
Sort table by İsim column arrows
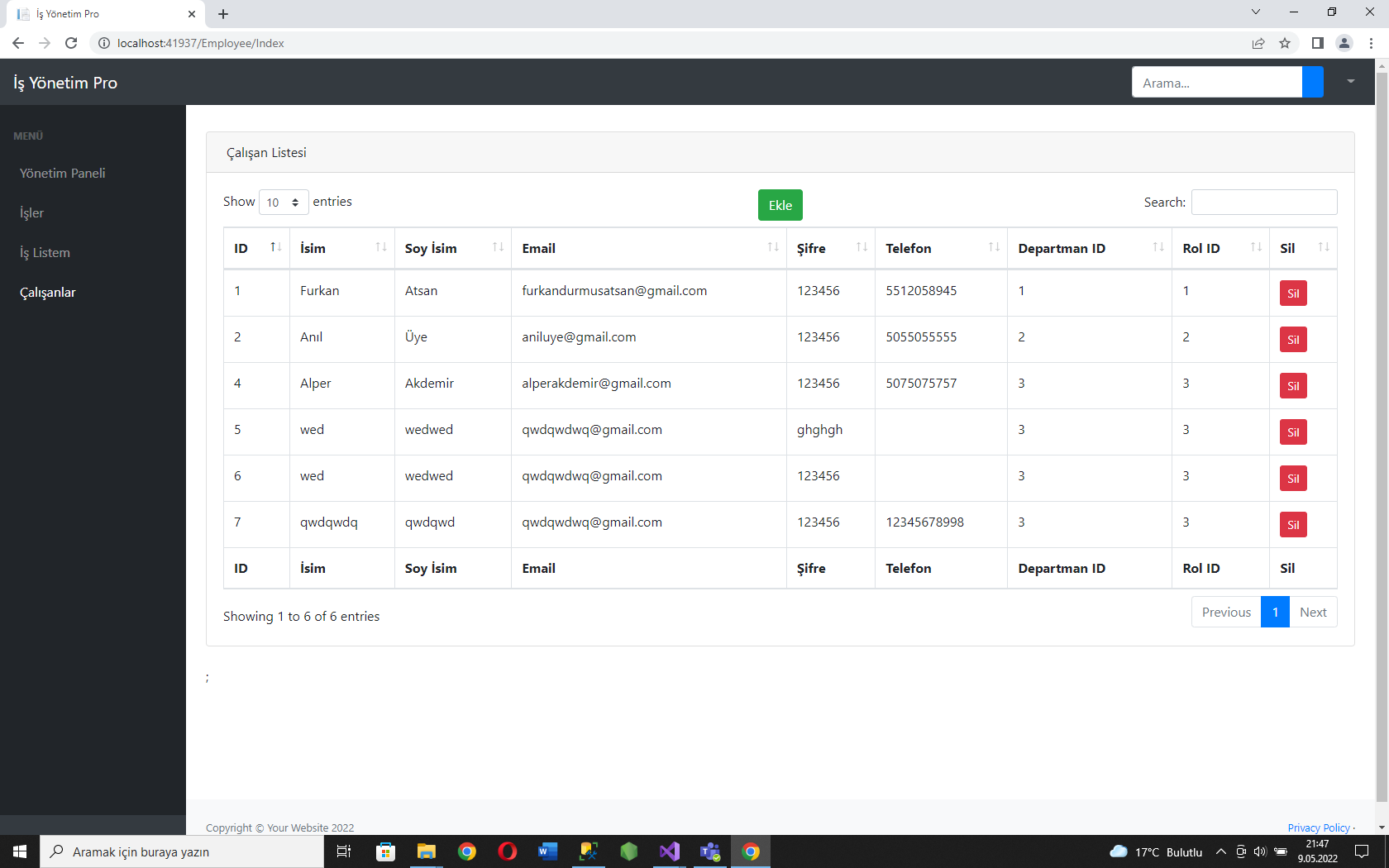(x=381, y=247)
